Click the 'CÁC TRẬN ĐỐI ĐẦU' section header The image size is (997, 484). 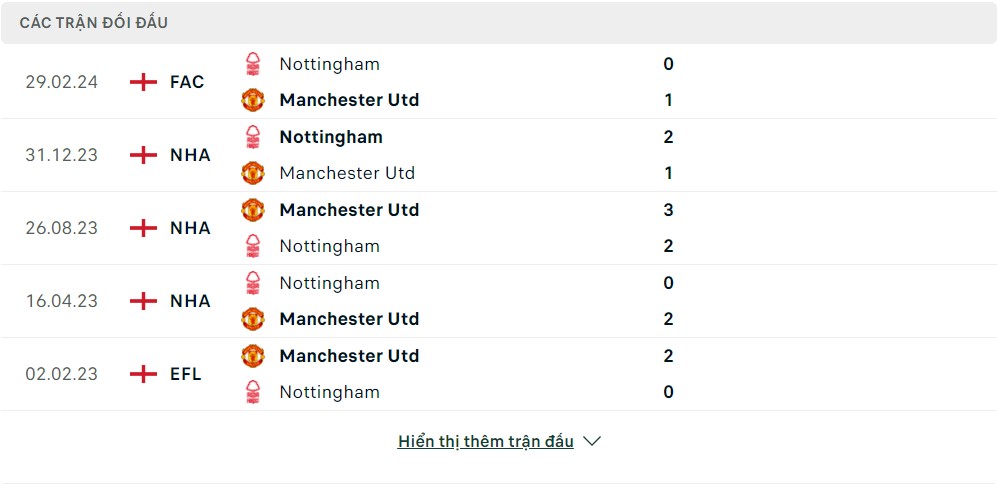pos(94,22)
